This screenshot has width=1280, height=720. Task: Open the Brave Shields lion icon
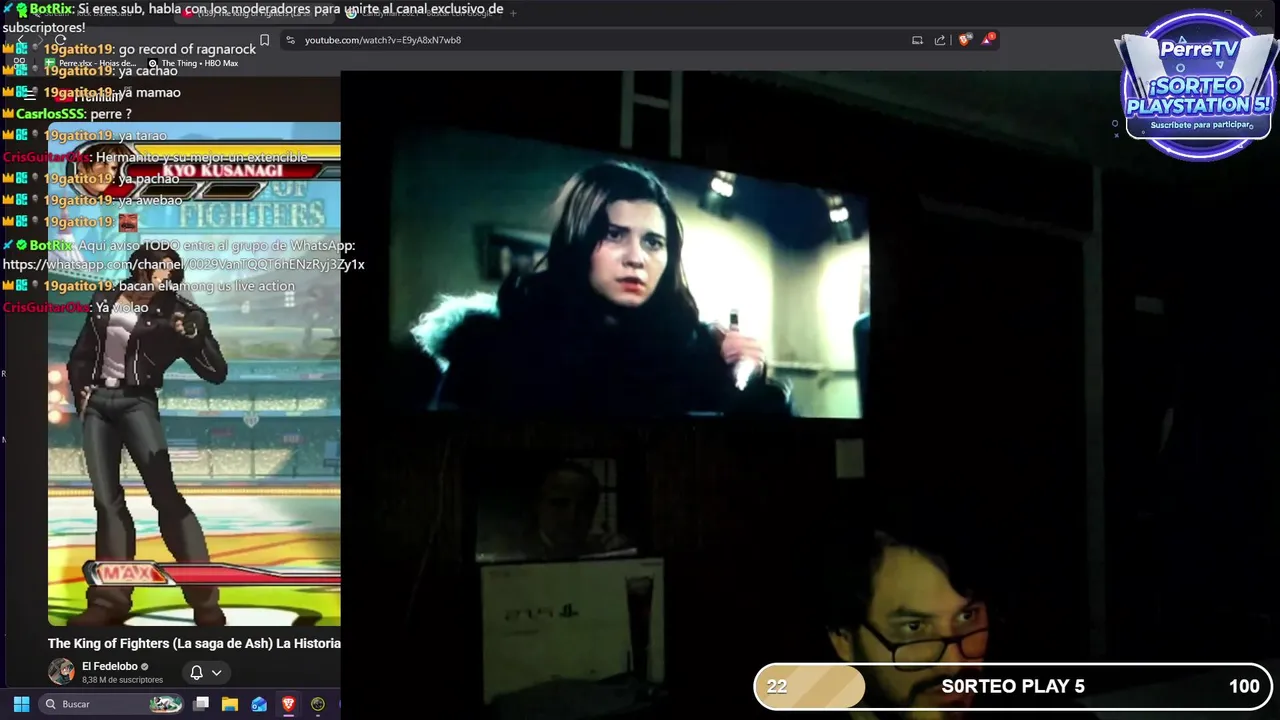click(964, 40)
